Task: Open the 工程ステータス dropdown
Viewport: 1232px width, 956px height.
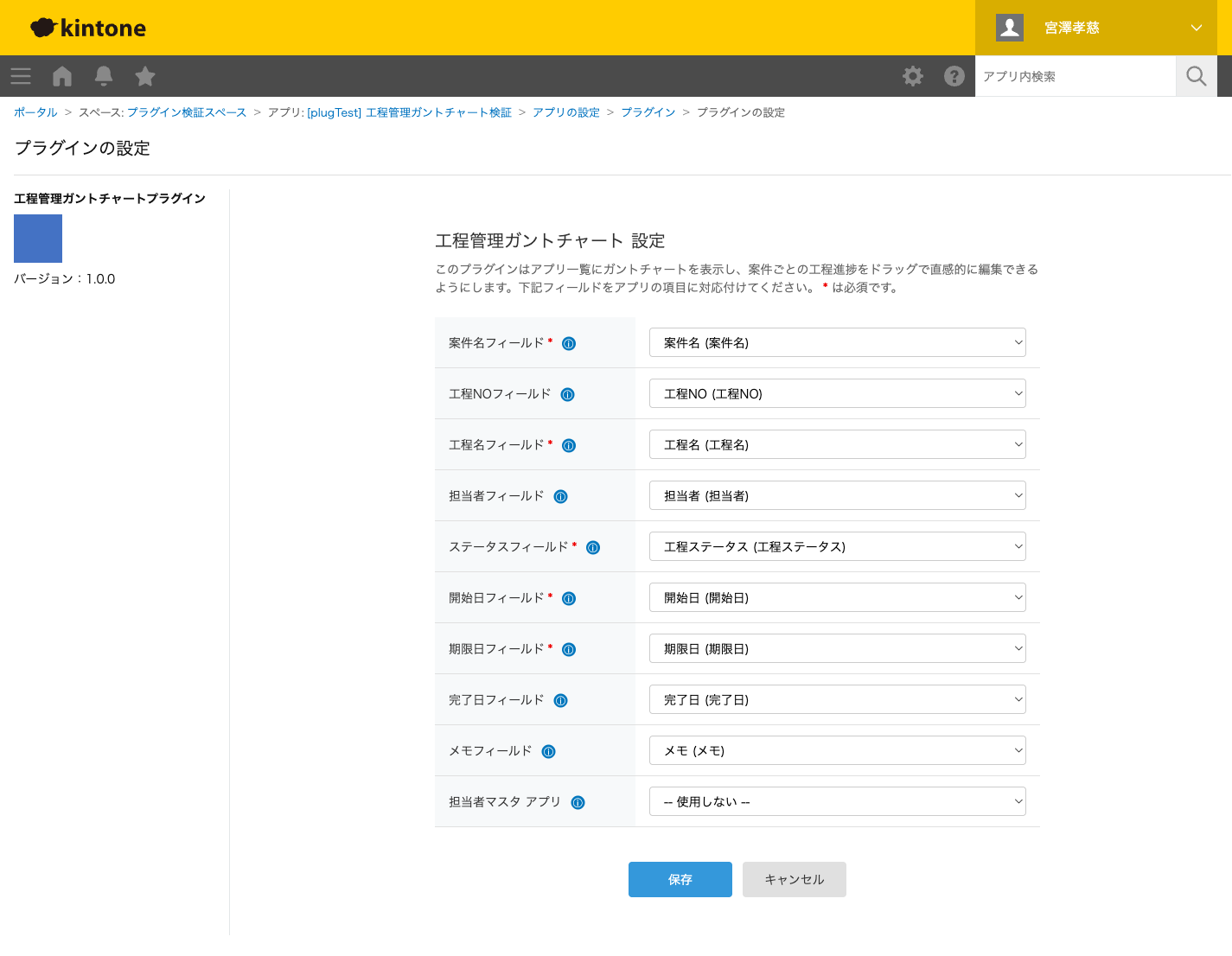Action: pyautogui.click(x=837, y=547)
